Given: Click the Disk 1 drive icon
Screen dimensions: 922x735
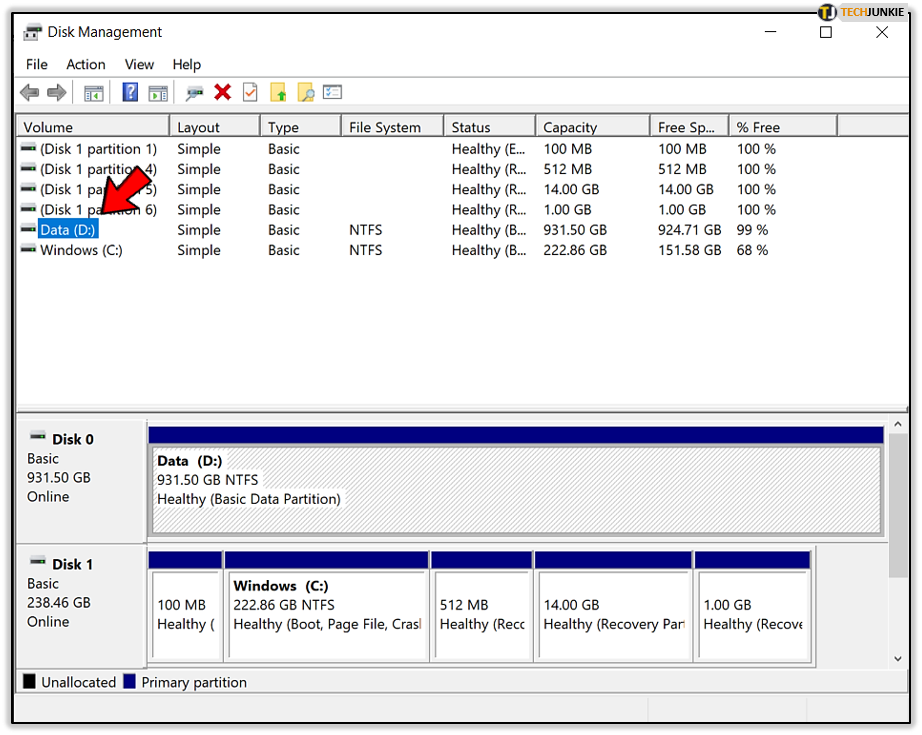Looking at the screenshot, I should 38,562.
